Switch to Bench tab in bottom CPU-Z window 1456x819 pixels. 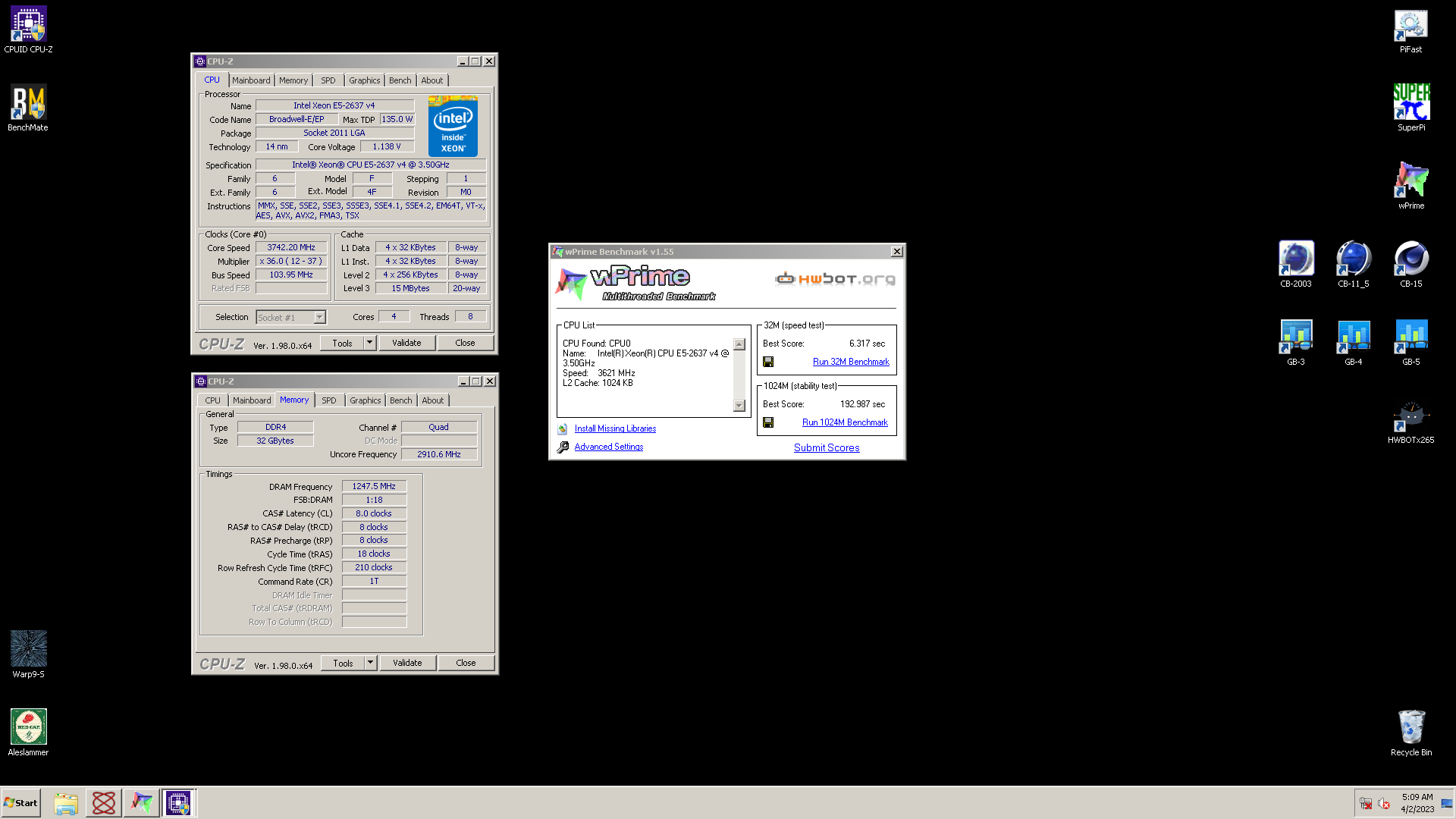[401, 400]
